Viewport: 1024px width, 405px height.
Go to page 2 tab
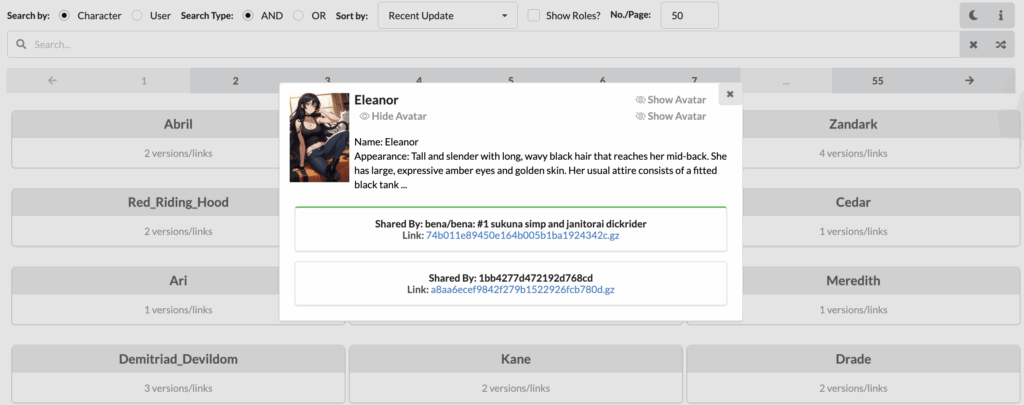tap(236, 81)
